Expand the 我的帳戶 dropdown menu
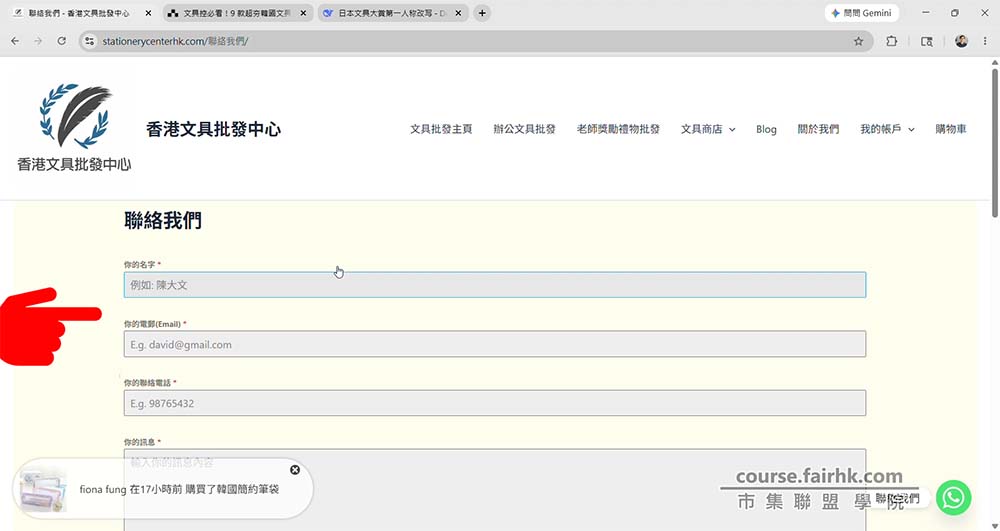The image size is (1000, 531). pyautogui.click(x=887, y=129)
